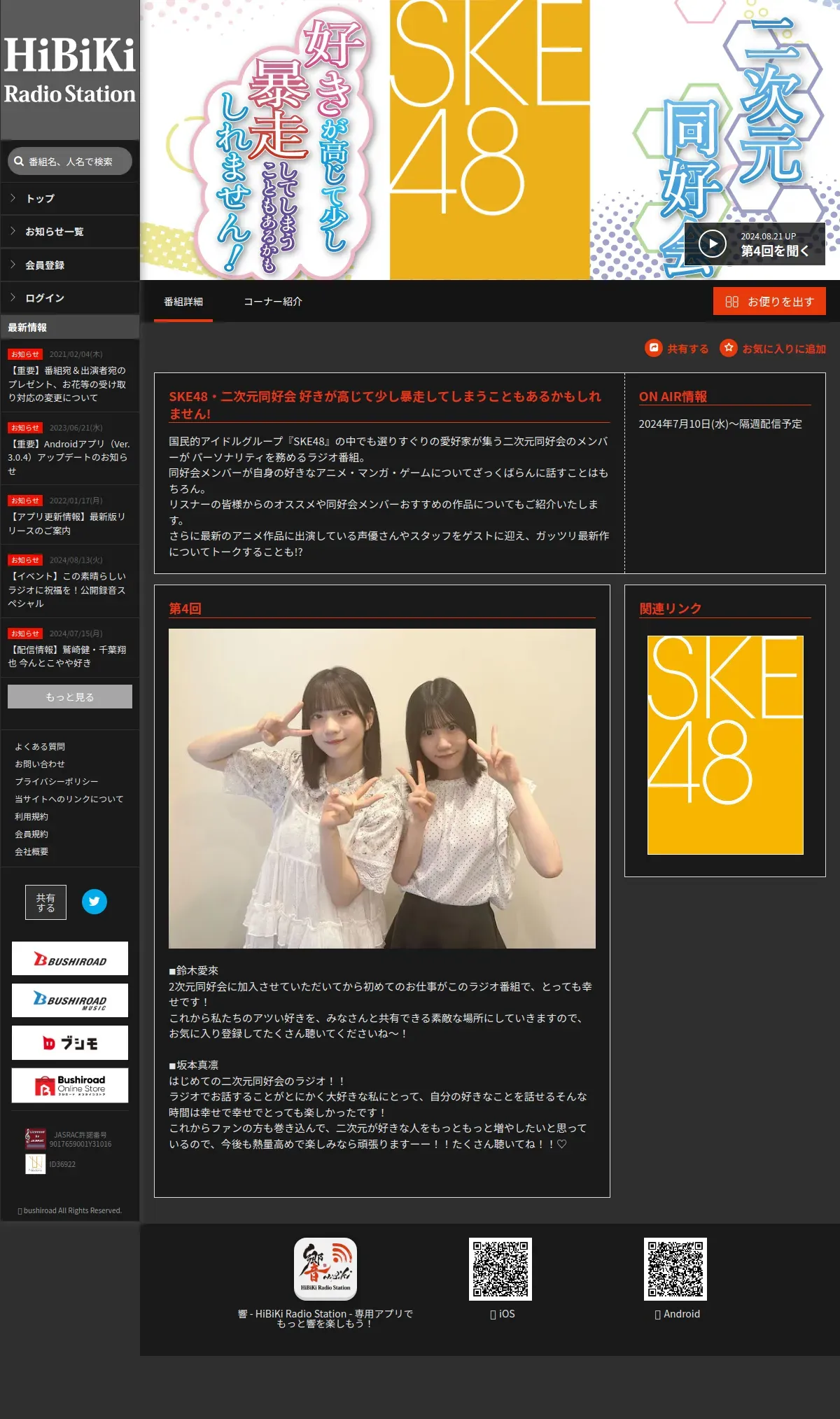Click the ON AIR情報 heading
The height and width of the screenshot is (1419, 840).
coord(673,396)
